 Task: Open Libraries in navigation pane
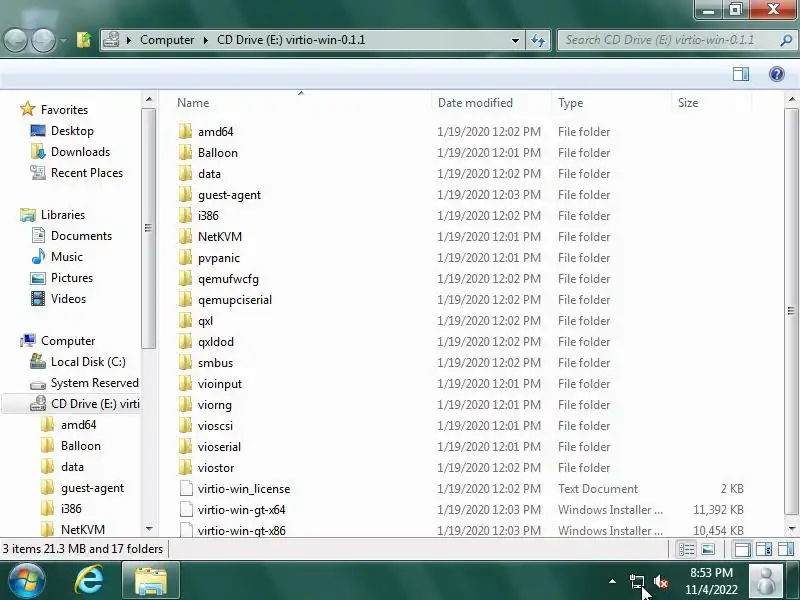click(x=63, y=215)
